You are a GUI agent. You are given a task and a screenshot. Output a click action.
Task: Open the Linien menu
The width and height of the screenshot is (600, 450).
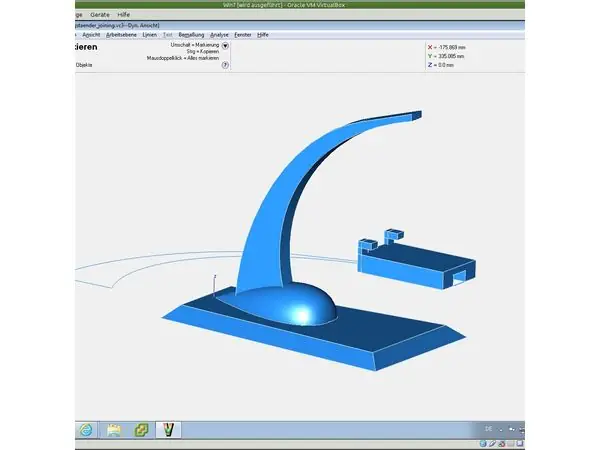149,35
